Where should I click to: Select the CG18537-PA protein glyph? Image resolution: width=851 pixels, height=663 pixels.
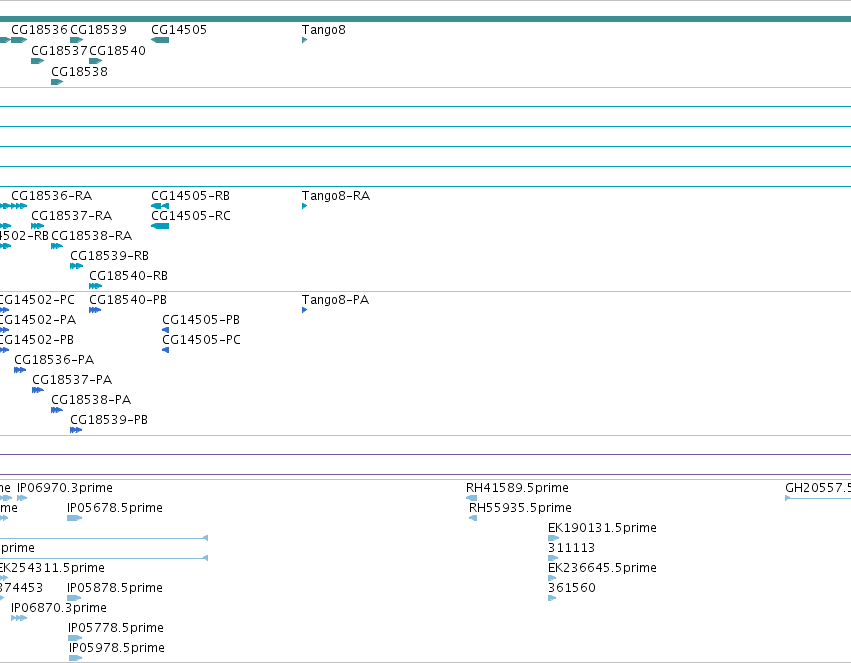click(38, 390)
